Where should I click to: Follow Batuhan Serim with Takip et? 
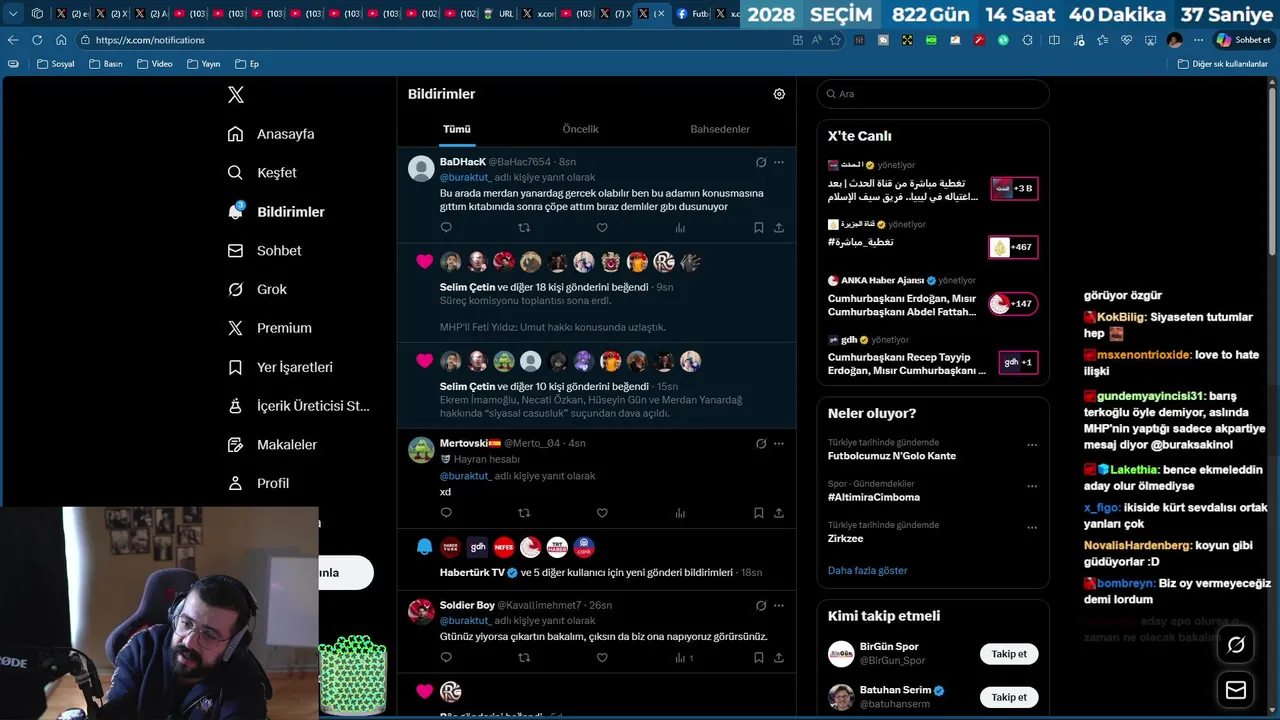tap(1009, 697)
